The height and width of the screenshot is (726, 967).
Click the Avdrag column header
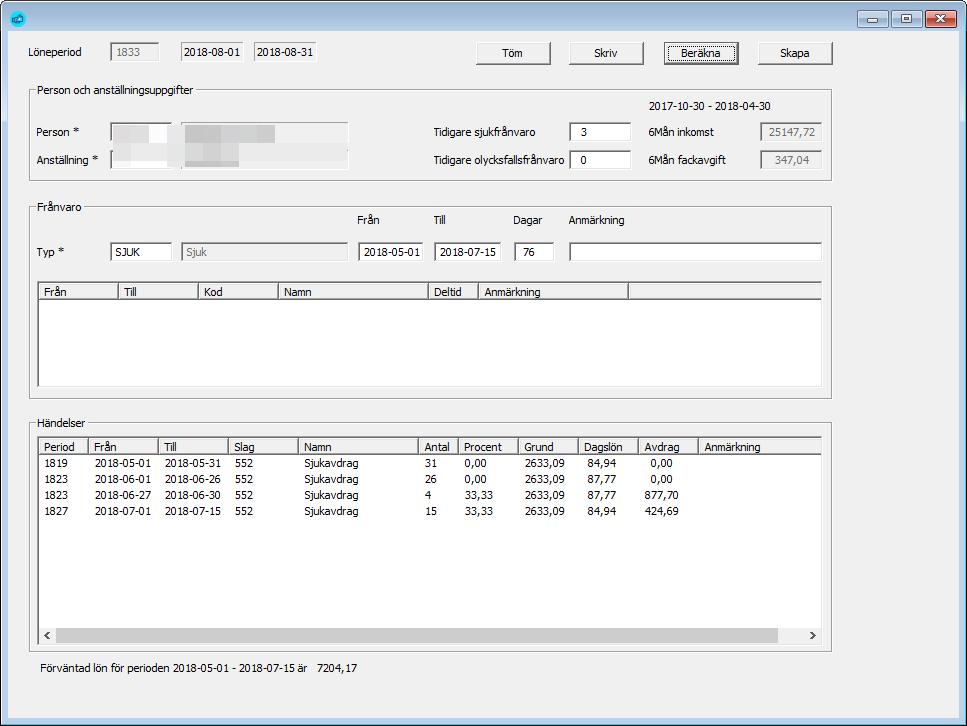pyautogui.click(x=668, y=447)
